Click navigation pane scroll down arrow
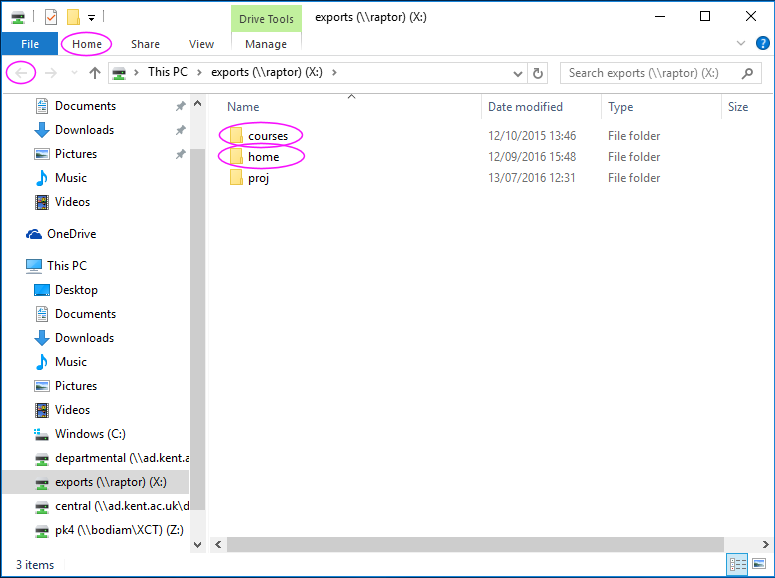775x578 pixels. coord(198,544)
